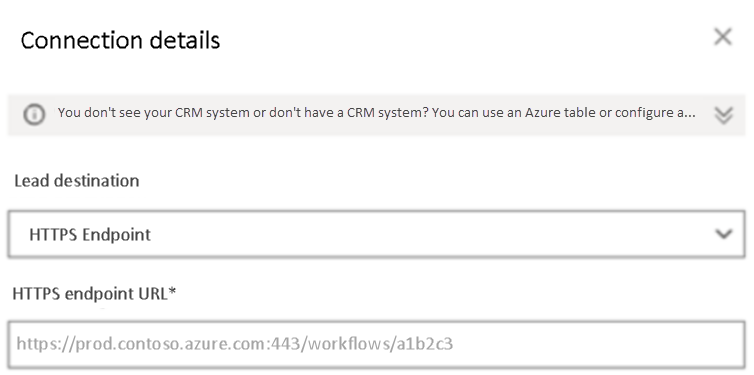Viewport: 754px width, 375px height.
Task: Click the required asterisk after endpoint URL
Action: (173, 291)
